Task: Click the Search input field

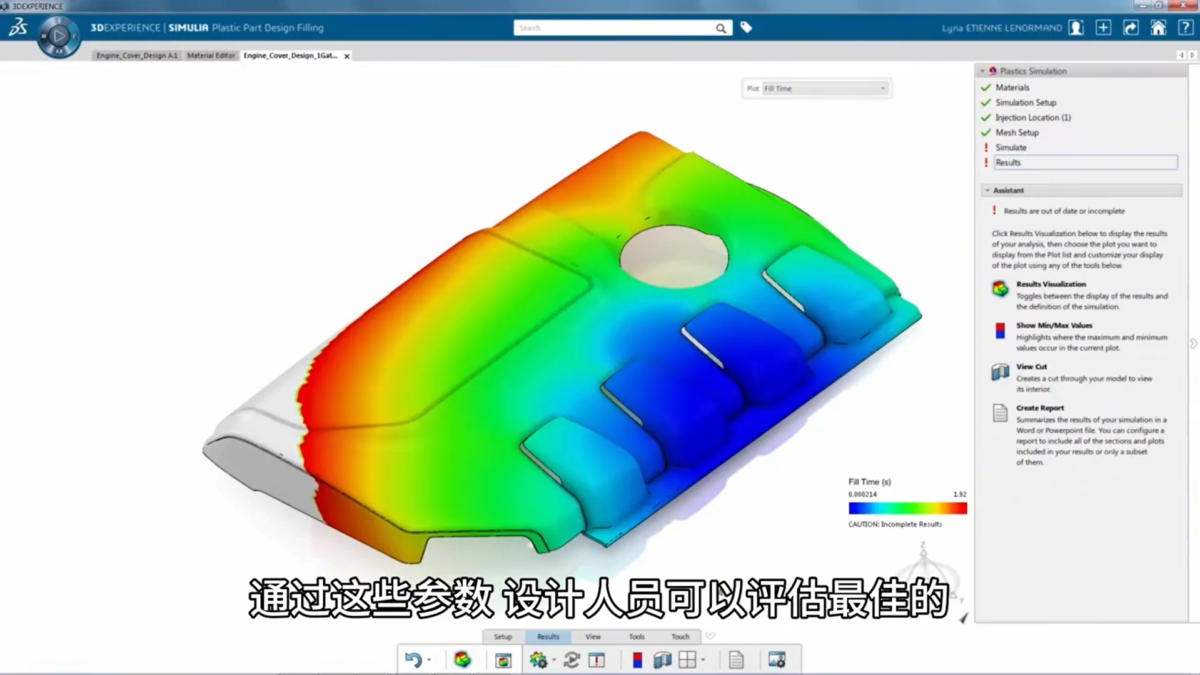Action: coord(614,28)
